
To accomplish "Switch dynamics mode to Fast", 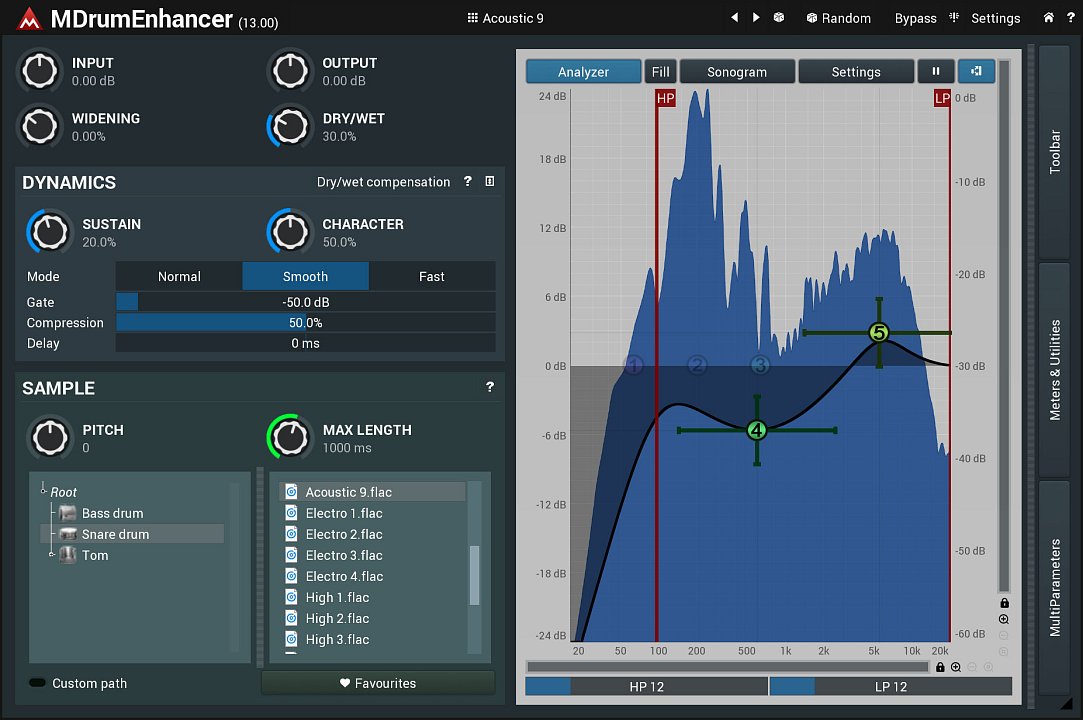I will pyautogui.click(x=431, y=276).
